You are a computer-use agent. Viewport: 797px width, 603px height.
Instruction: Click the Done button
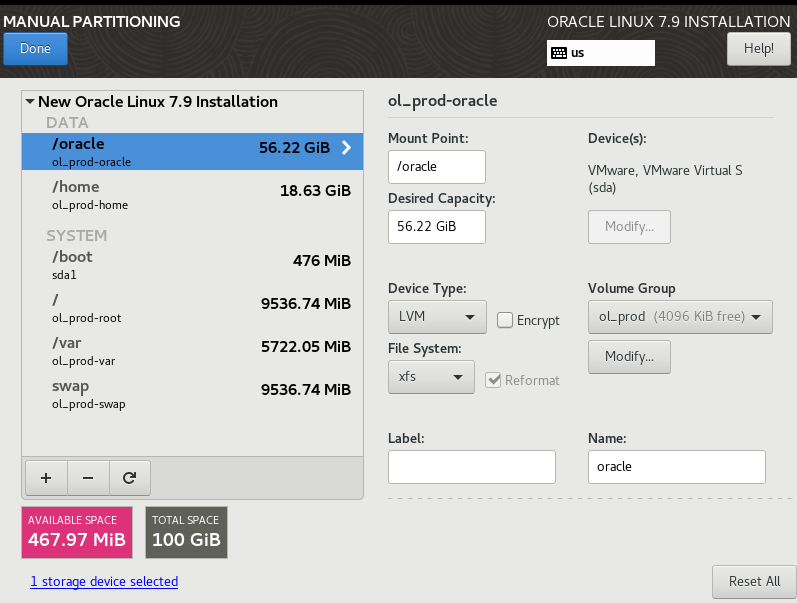point(35,49)
